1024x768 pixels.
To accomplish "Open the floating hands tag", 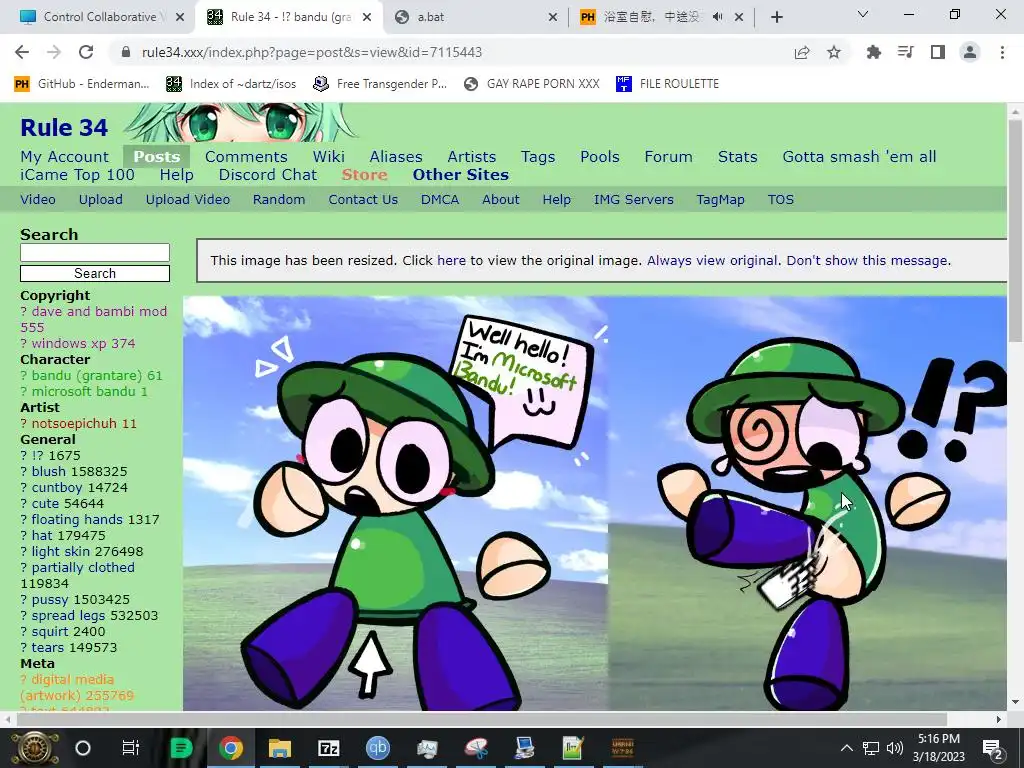I will tap(77, 520).
